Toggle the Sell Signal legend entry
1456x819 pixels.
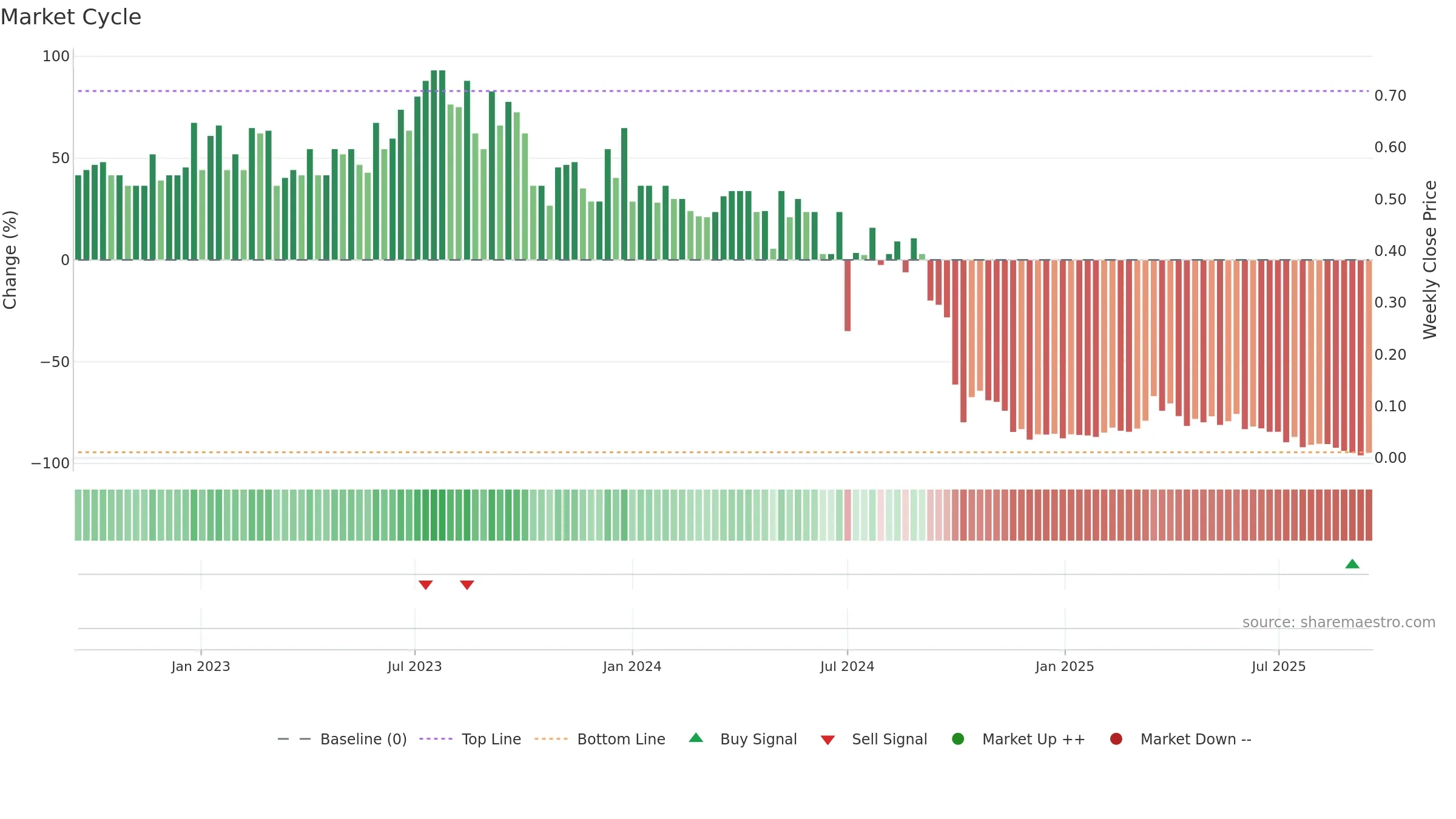[874, 739]
